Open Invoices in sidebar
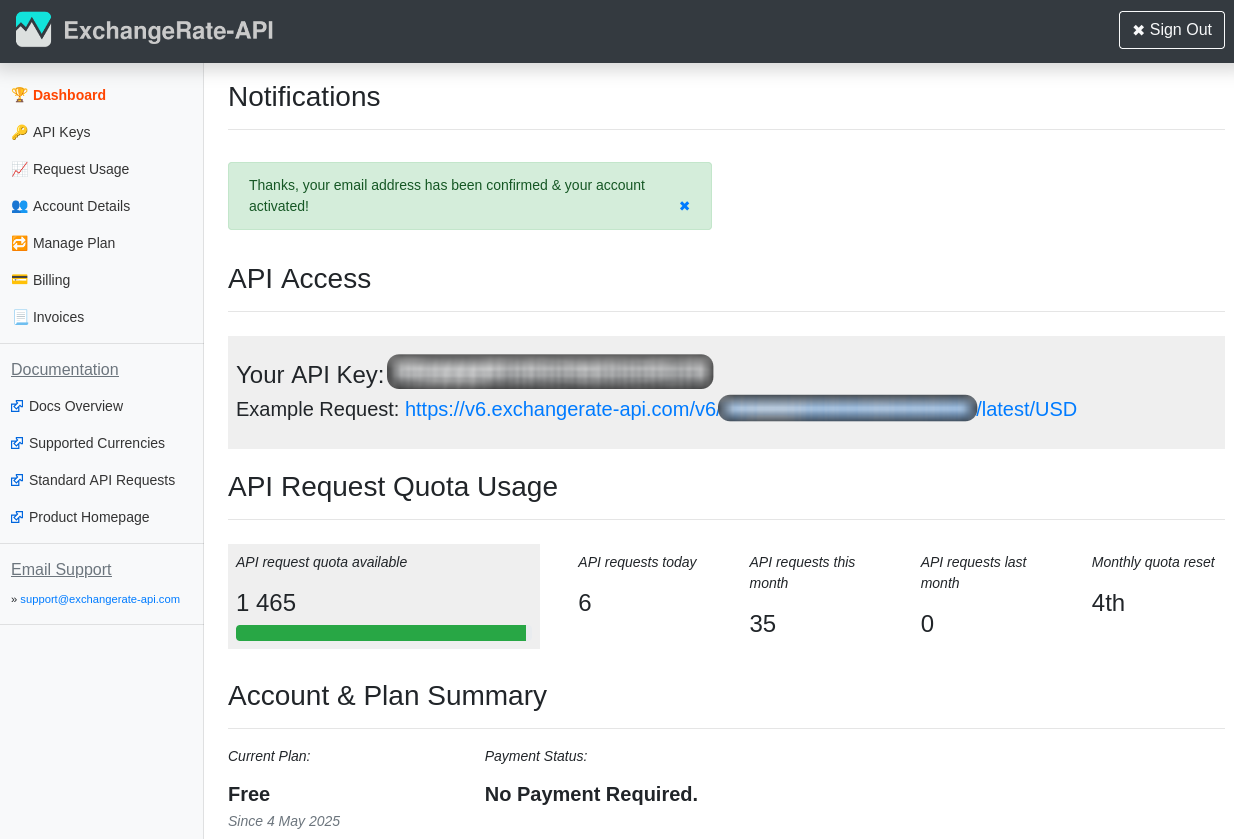 coord(58,317)
